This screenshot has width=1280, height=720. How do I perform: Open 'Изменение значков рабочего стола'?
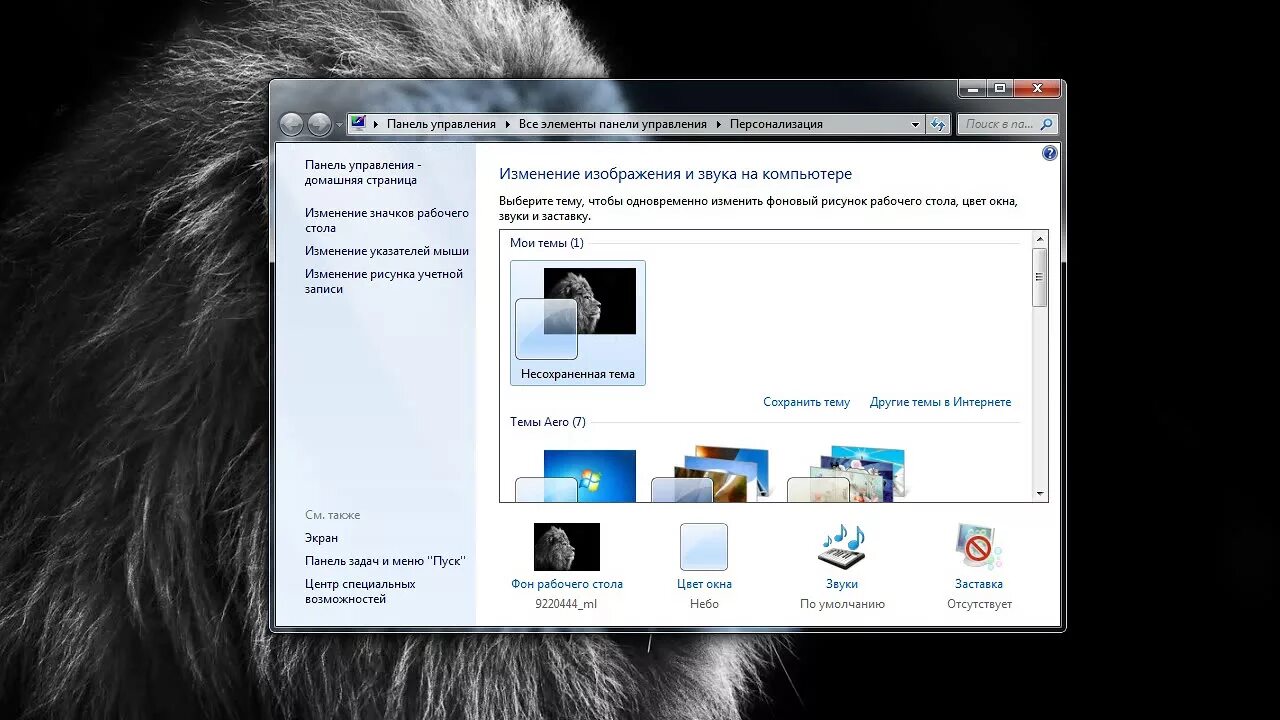(x=387, y=220)
